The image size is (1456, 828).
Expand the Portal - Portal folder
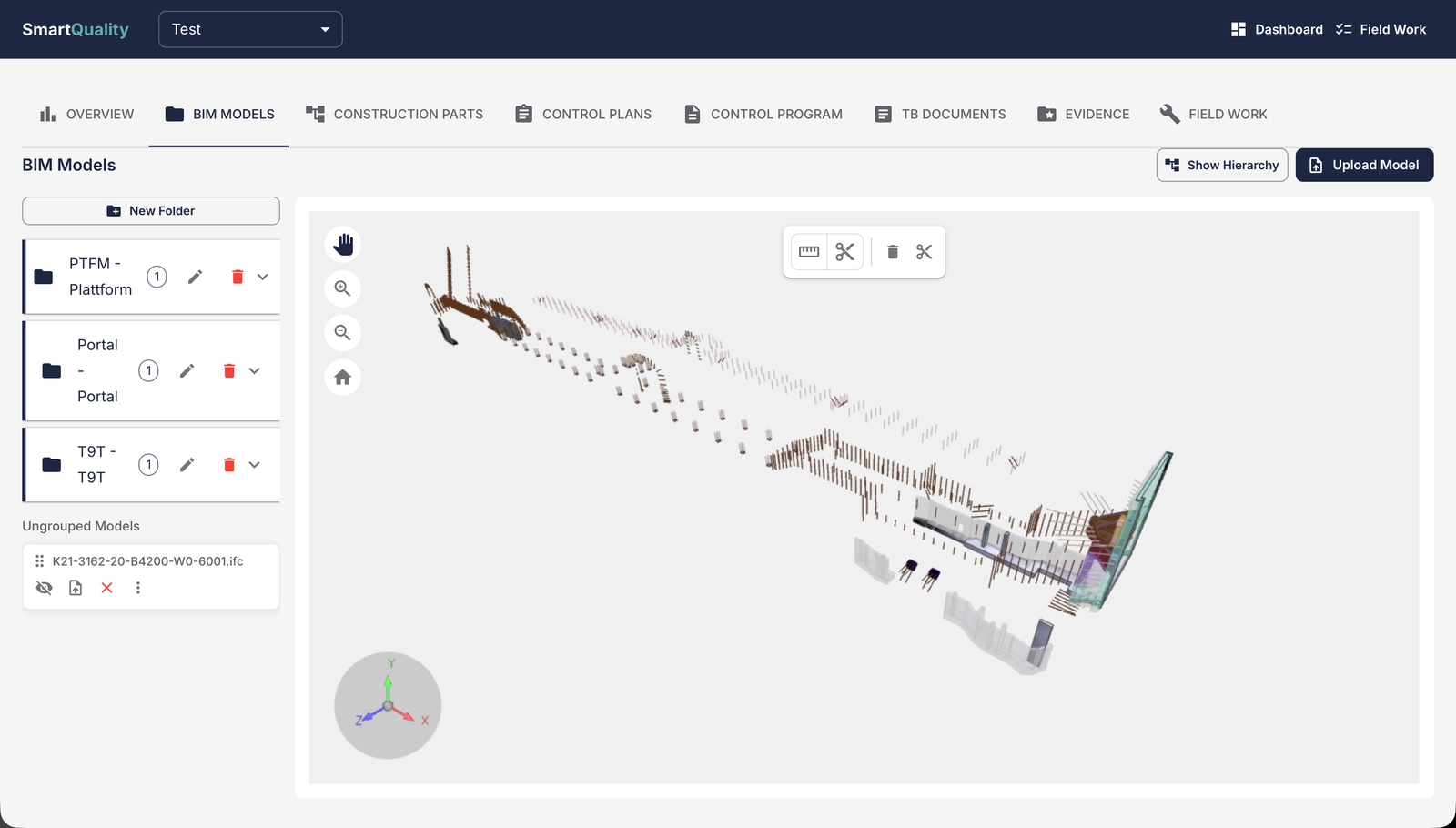coord(255,370)
